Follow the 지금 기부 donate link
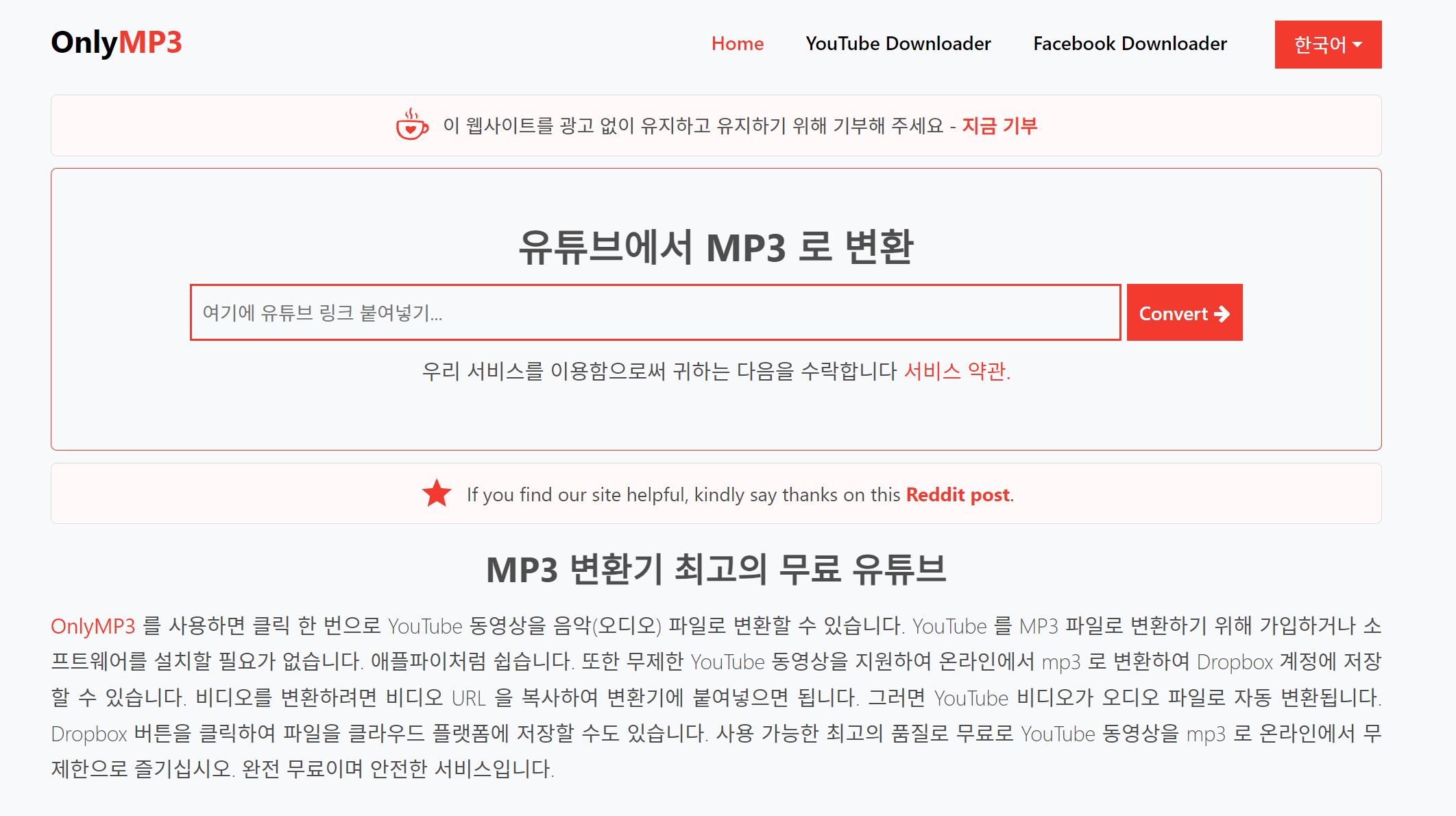 pos(999,126)
